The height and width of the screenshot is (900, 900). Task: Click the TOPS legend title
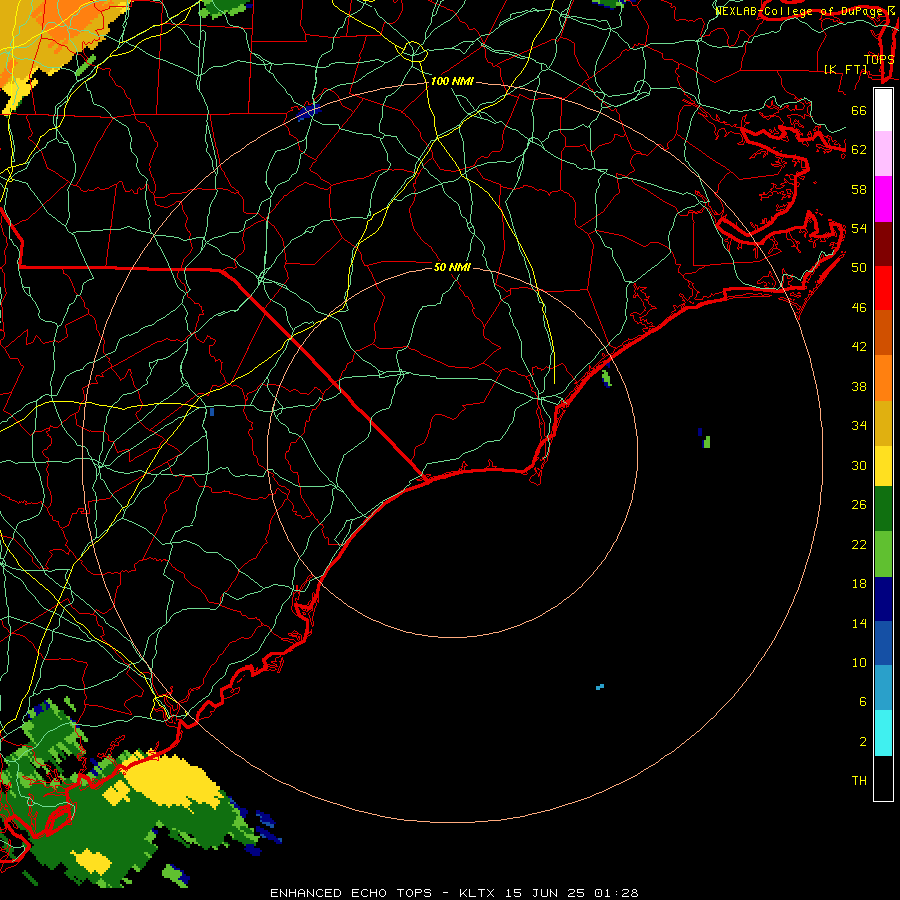pyautogui.click(x=879, y=59)
